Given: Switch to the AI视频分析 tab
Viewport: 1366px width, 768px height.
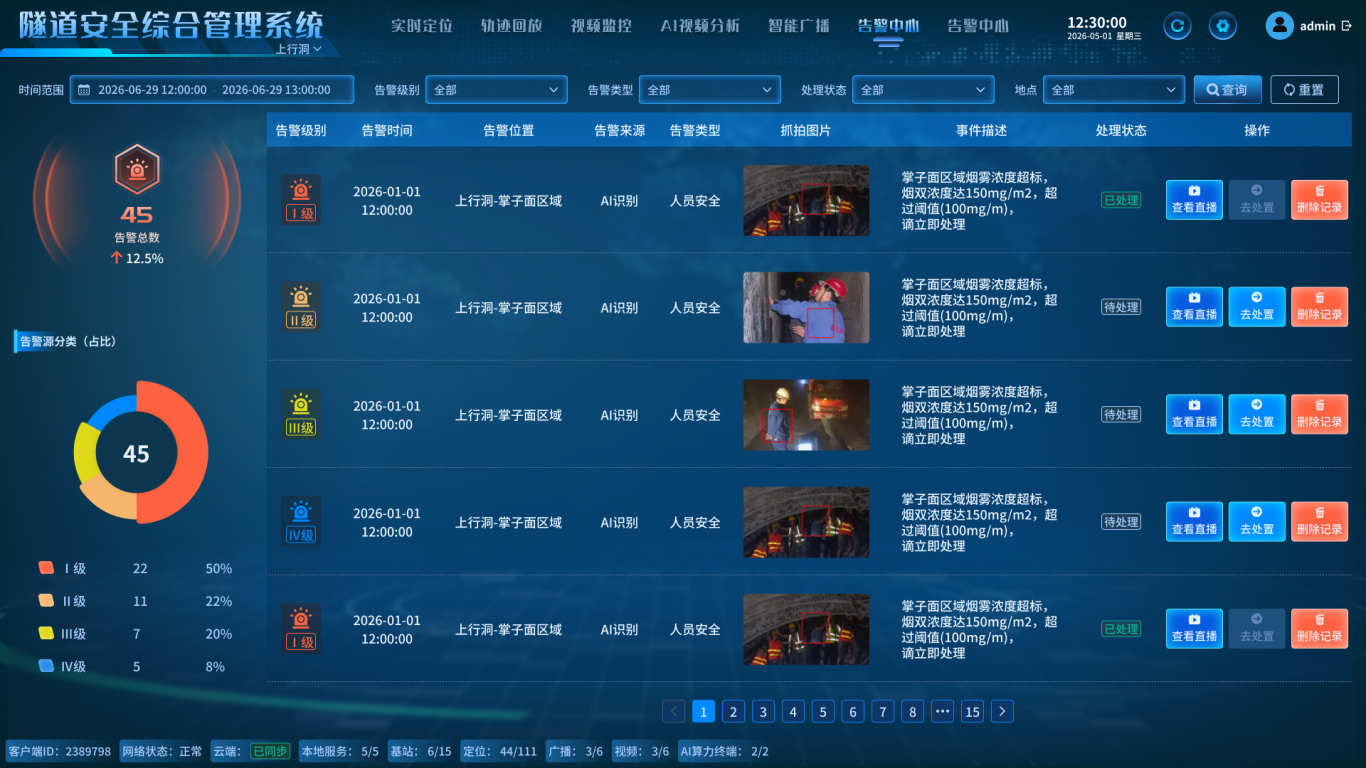Looking at the screenshot, I should click(700, 26).
